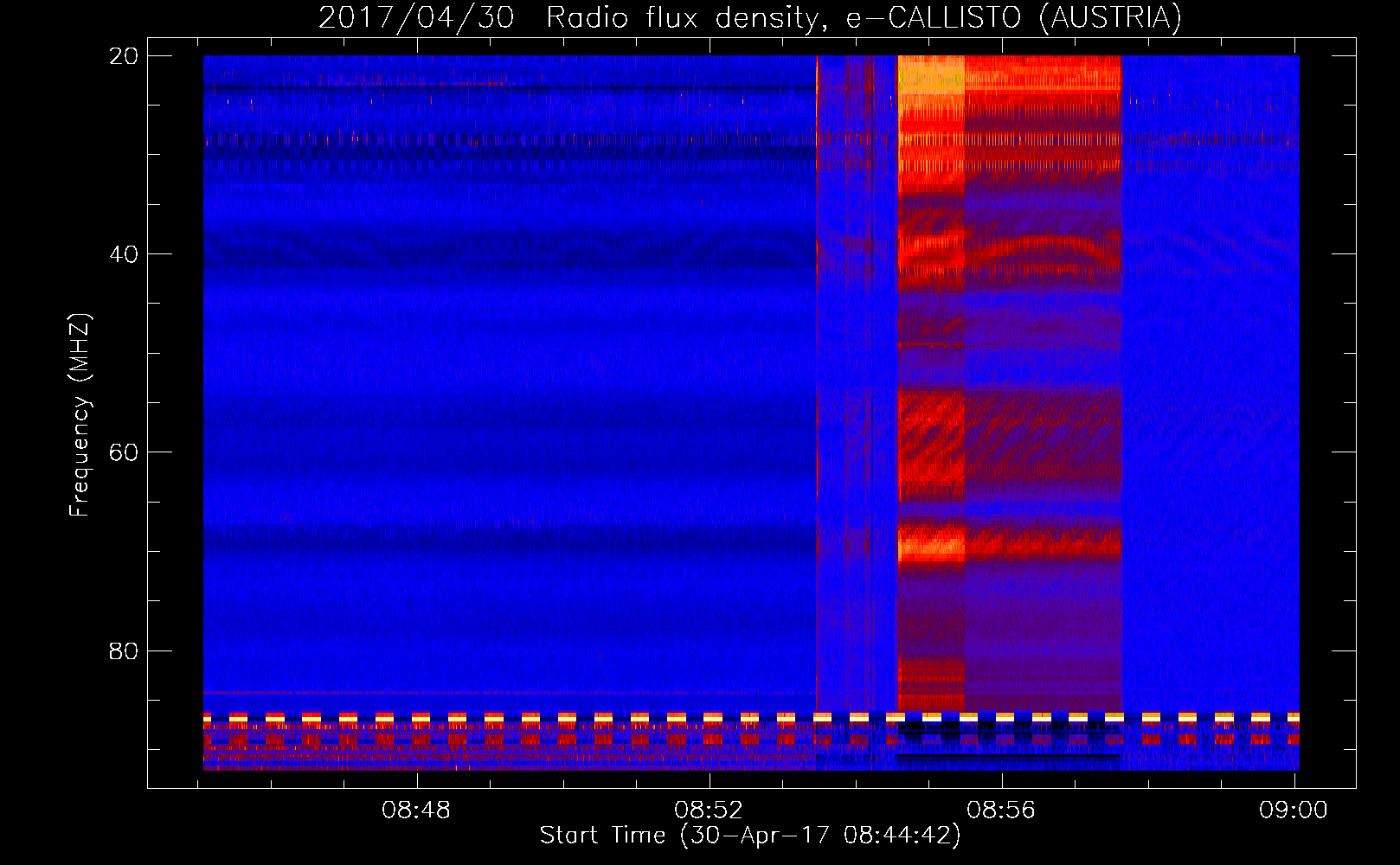This screenshot has width=1400, height=865.
Task: Click the 60 frequency tick label
Action: (124, 452)
